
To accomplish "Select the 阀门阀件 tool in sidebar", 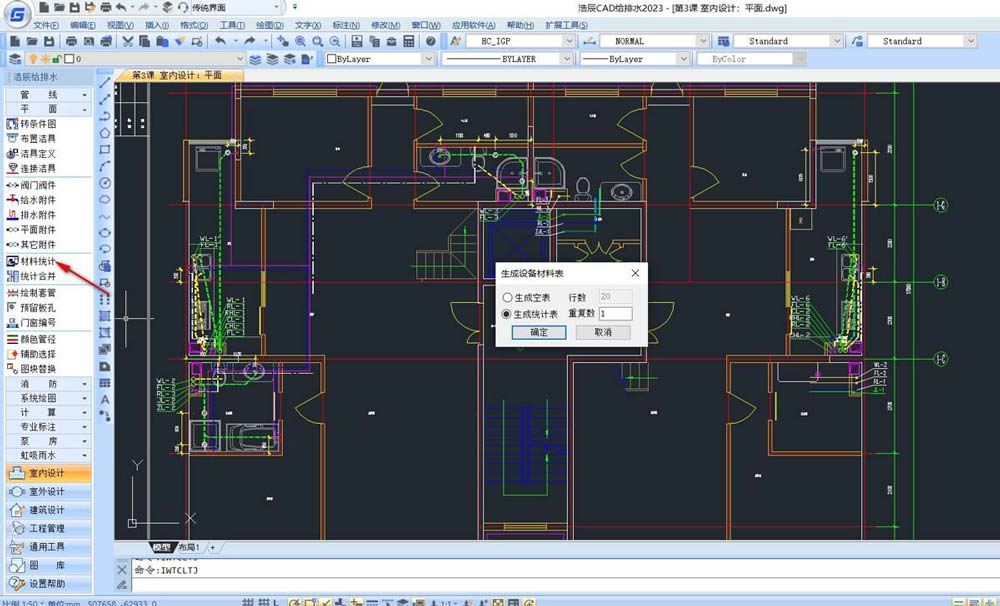I will (x=38, y=185).
